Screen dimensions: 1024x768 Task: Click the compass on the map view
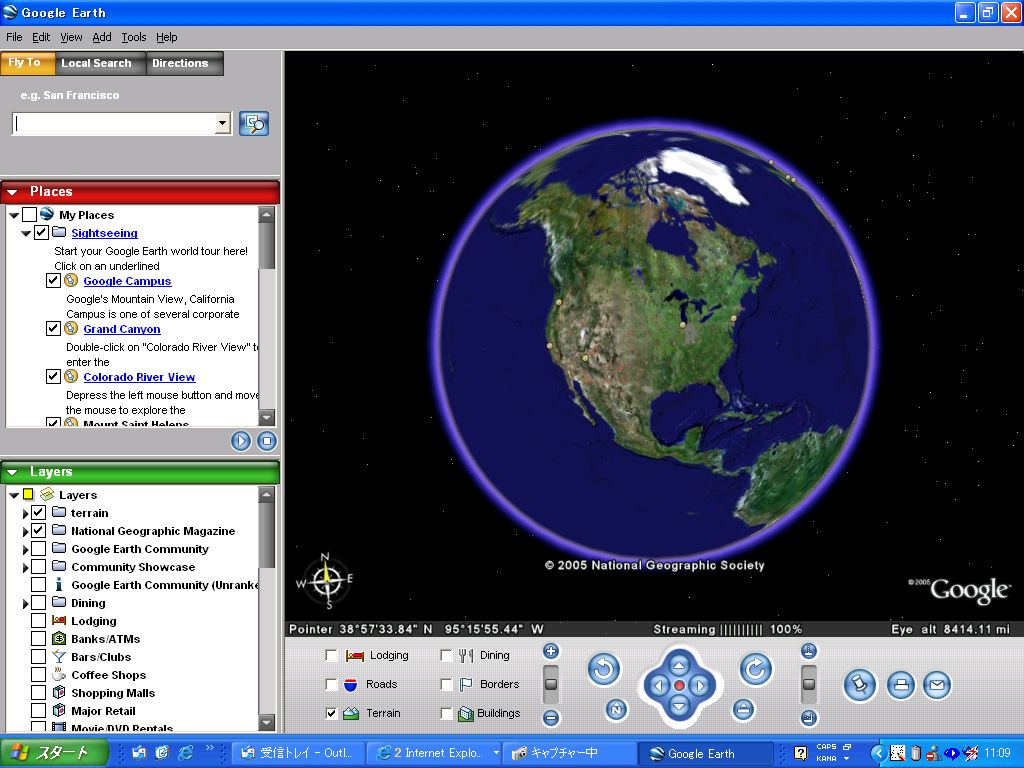pos(325,581)
